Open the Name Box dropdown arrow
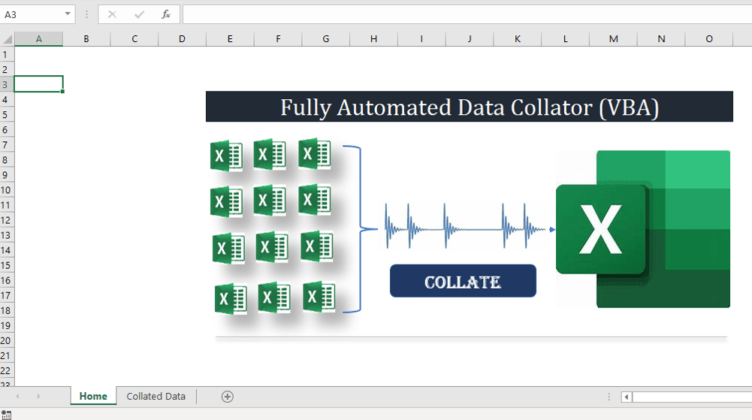The width and height of the screenshot is (752, 420). coord(68,14)
